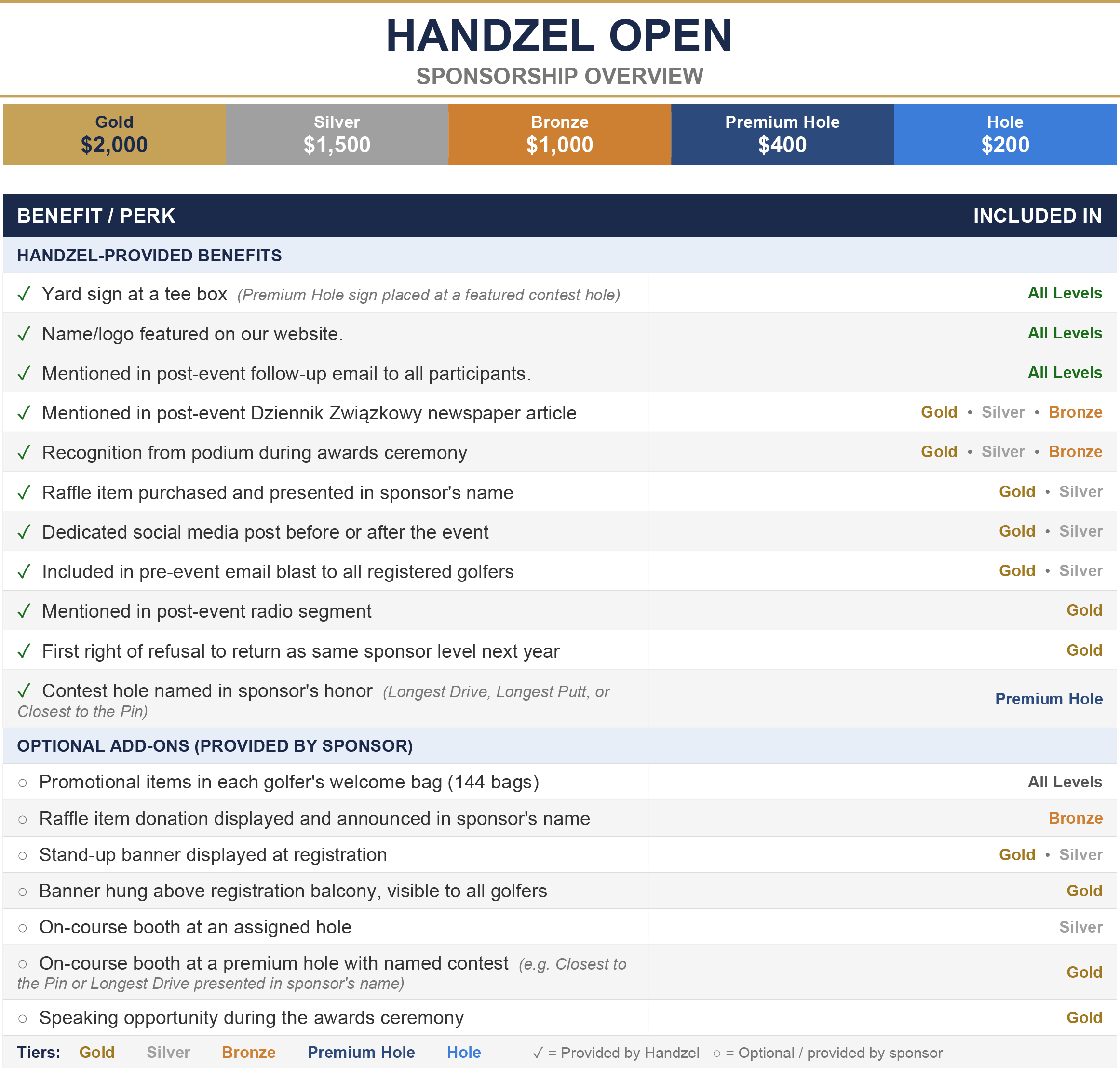Click the "SPONSORSHIP OVERVIEW" subtitle

point(560,76)
